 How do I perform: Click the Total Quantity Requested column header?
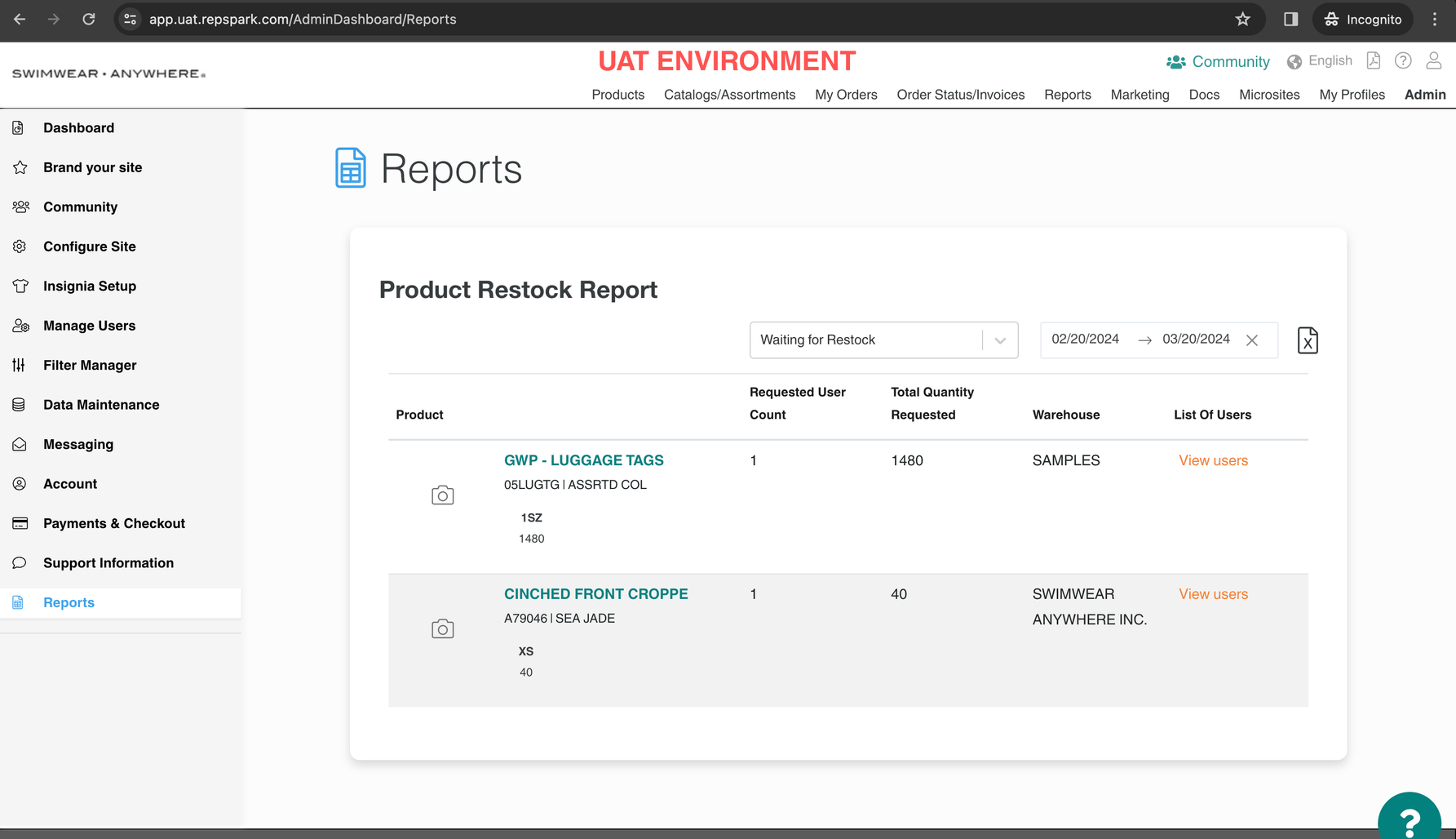[932, 403]
